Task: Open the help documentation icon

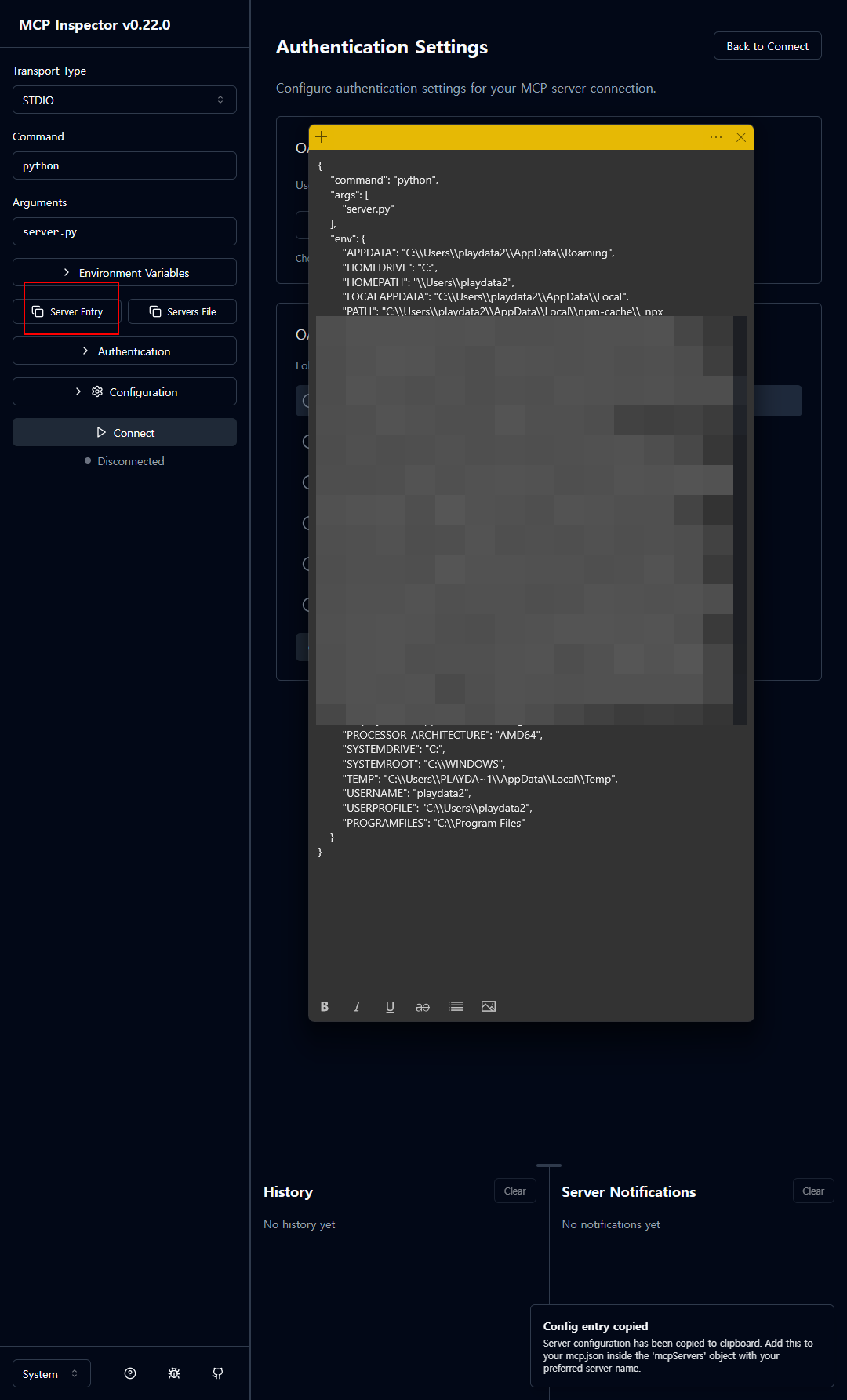Action: click(130, 1373)
